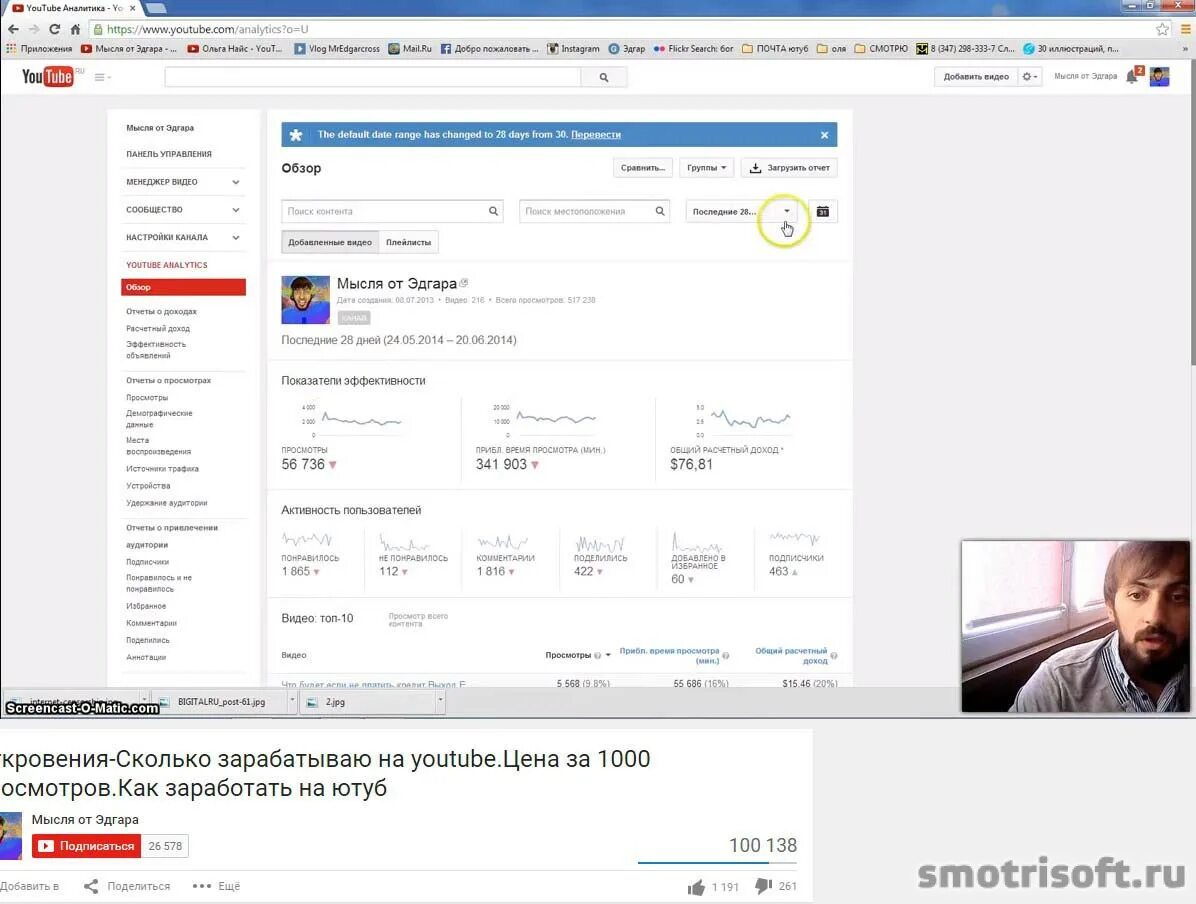Click the like/dislike ratio bar under 100 138
The height and width of the screenshot is (904, 1196).
tap(717, 863)
